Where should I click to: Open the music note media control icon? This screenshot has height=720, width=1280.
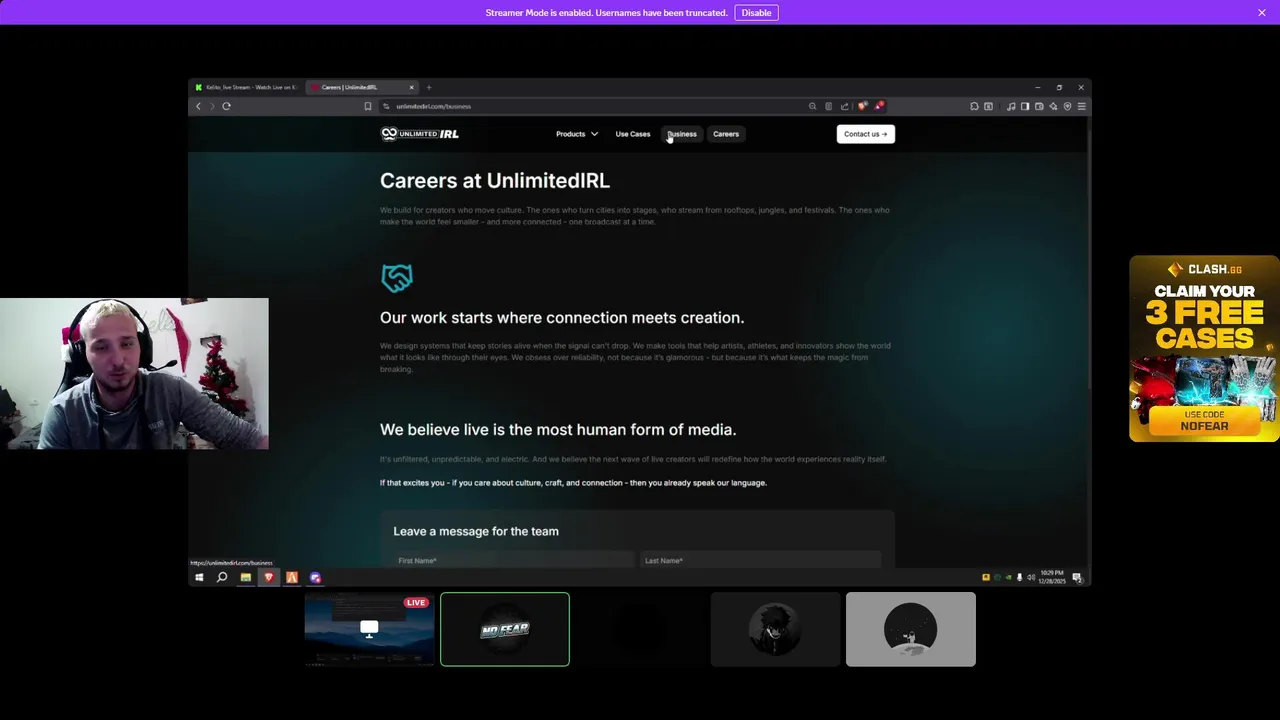(x=1011, y=106)
